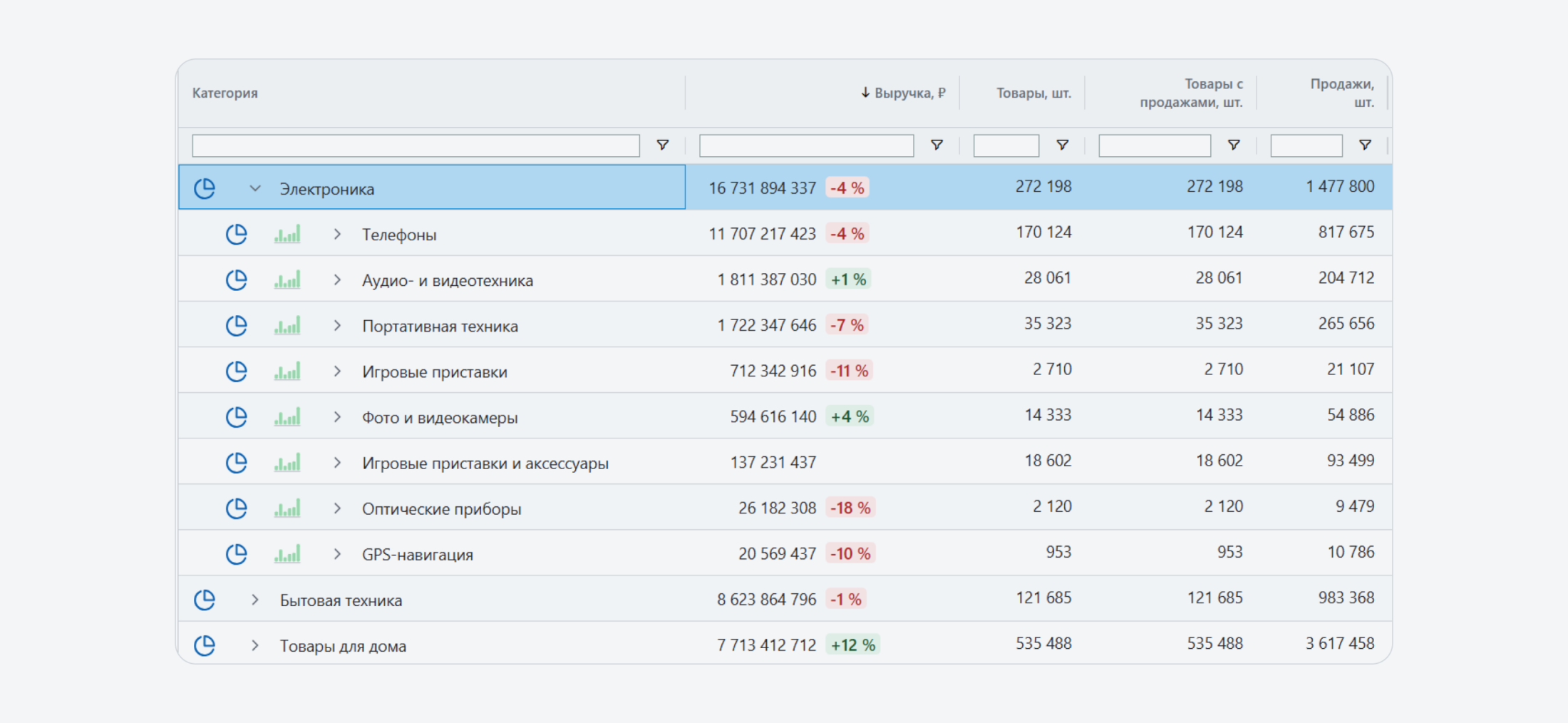Expand the Товары для дома category
This screenshot has height=723, width=1568.
pyautogui.click(x=254, y=645)
